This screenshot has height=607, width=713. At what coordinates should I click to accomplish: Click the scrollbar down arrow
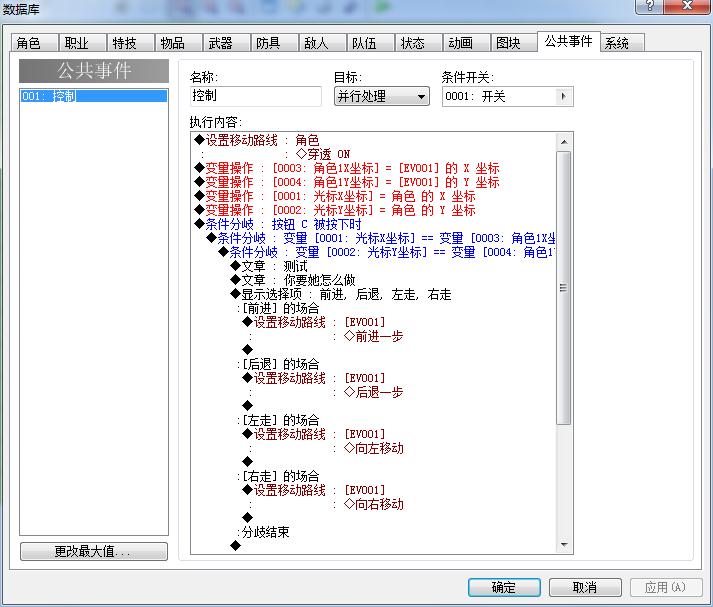(x=564, y=545)
